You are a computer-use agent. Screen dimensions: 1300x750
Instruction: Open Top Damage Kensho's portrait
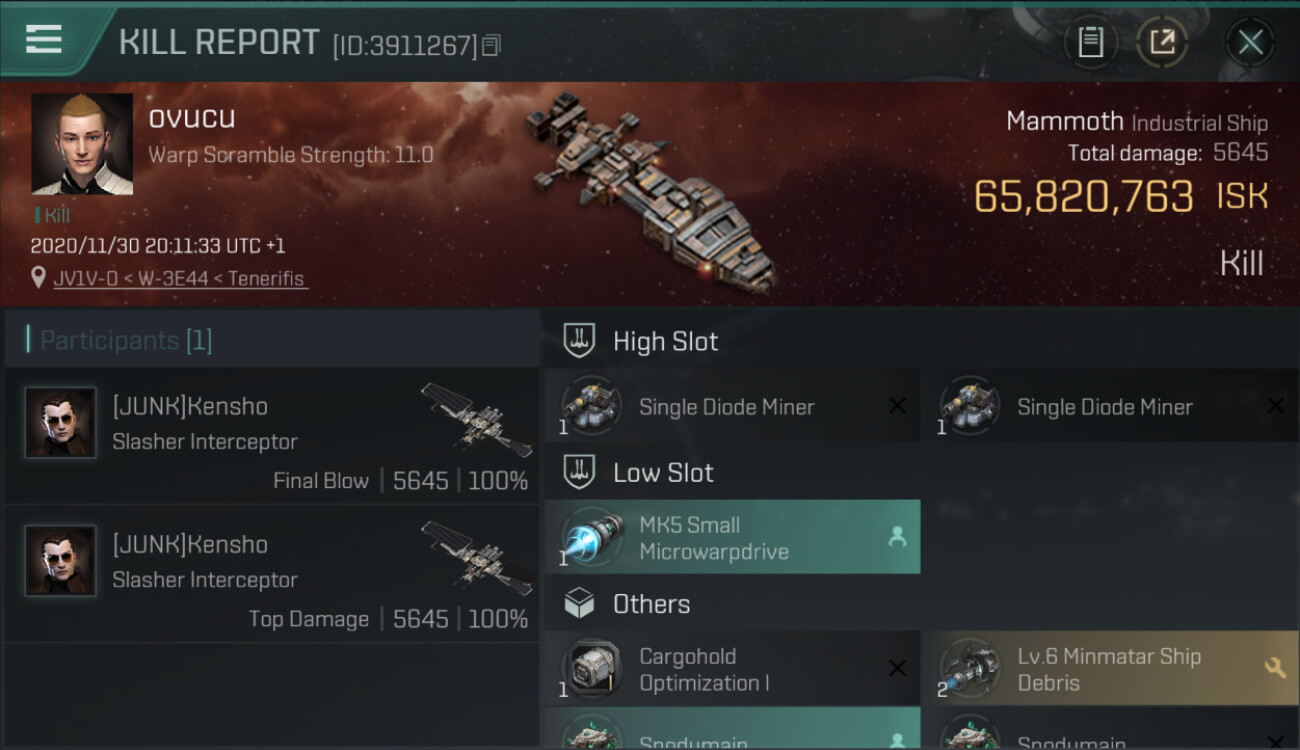point(61,561)
